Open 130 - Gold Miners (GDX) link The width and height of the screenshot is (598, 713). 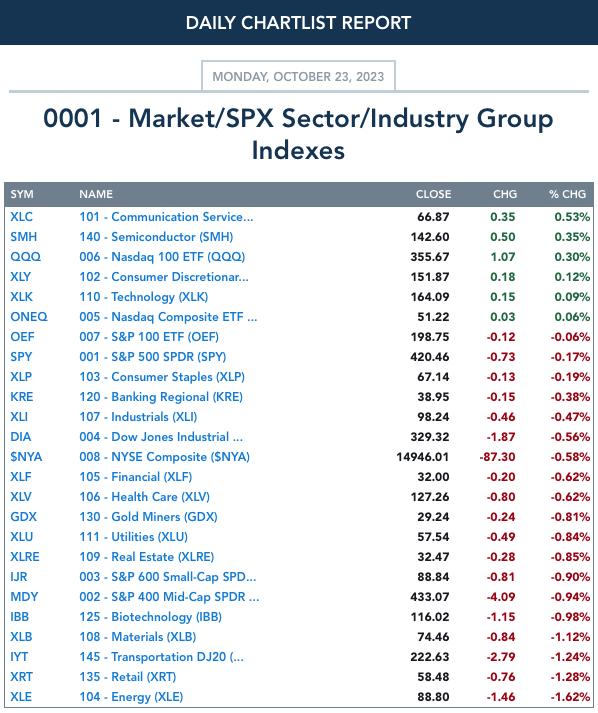click(148, 517)
